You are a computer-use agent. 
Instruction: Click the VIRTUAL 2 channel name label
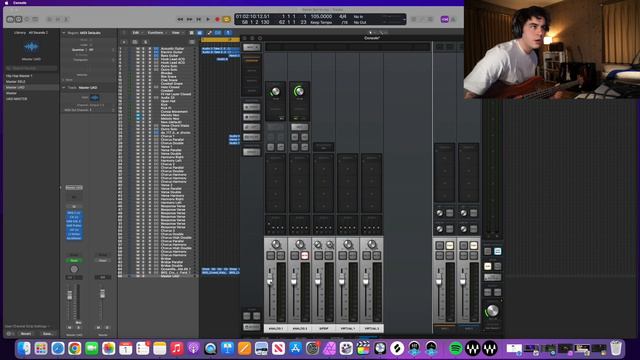point(372,328)
